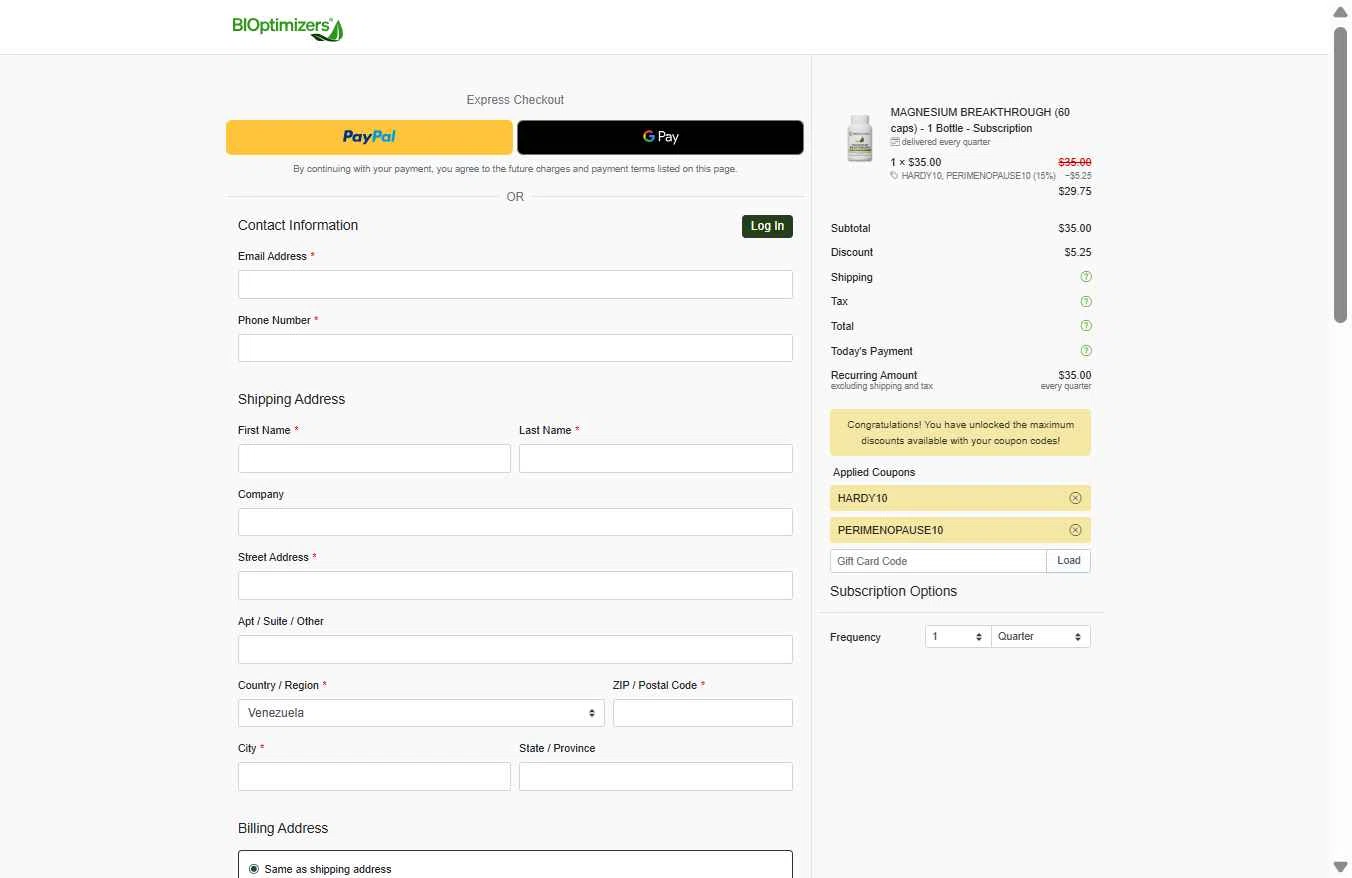Click the payment terms agreement text
This screenshot has height=878, width=1352.
515,169
